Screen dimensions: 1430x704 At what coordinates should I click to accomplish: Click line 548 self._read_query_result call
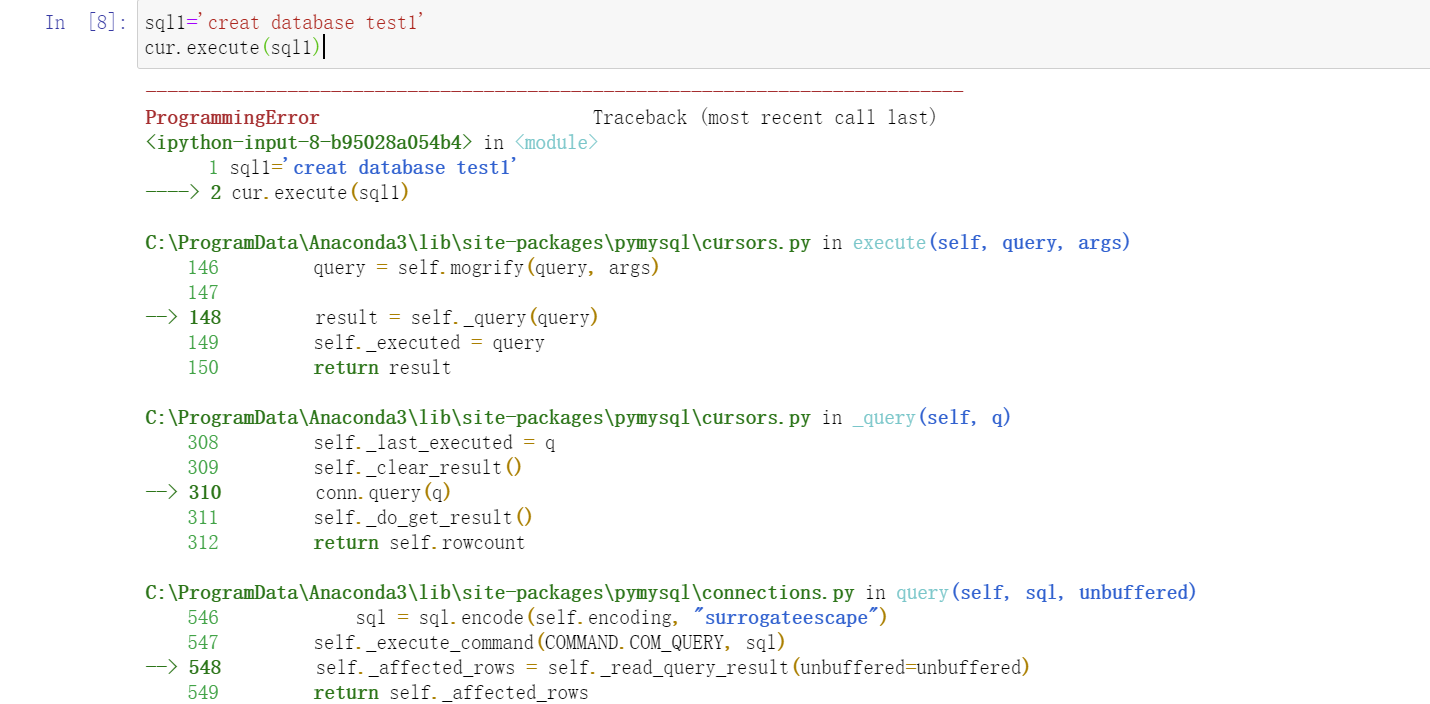pos(673,668)
